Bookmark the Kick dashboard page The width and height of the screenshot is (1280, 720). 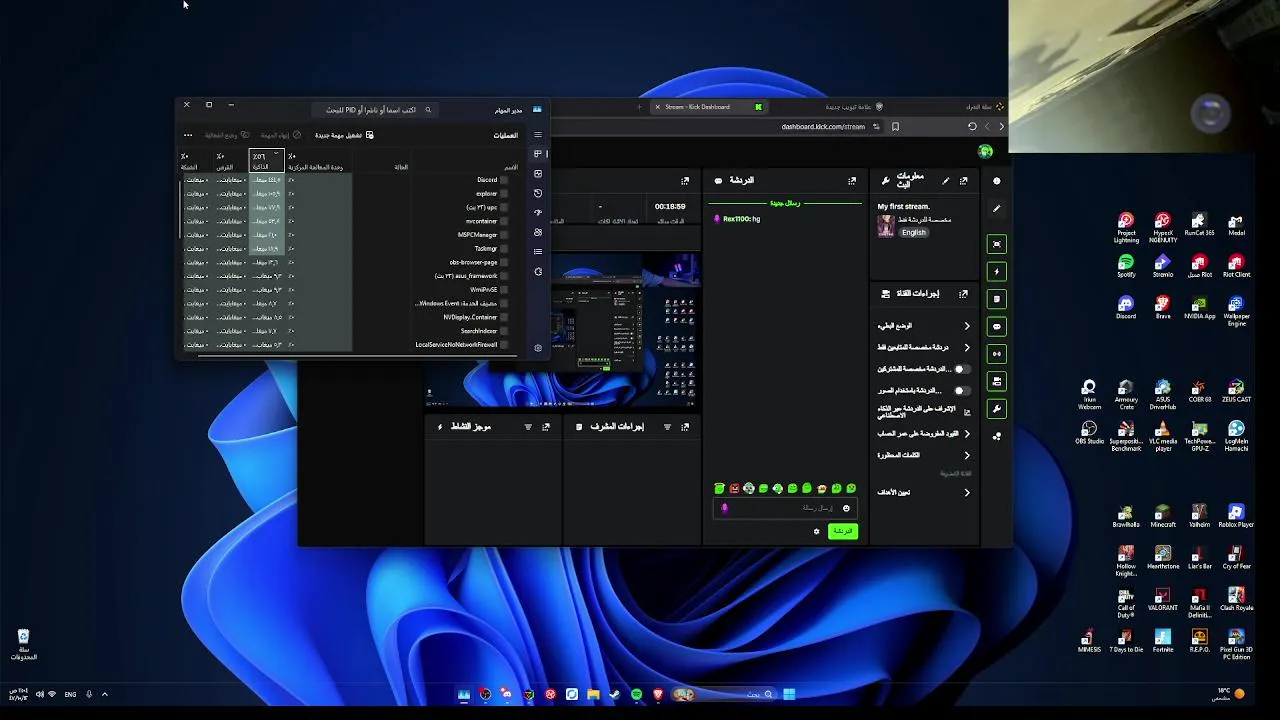coord(895,127)
